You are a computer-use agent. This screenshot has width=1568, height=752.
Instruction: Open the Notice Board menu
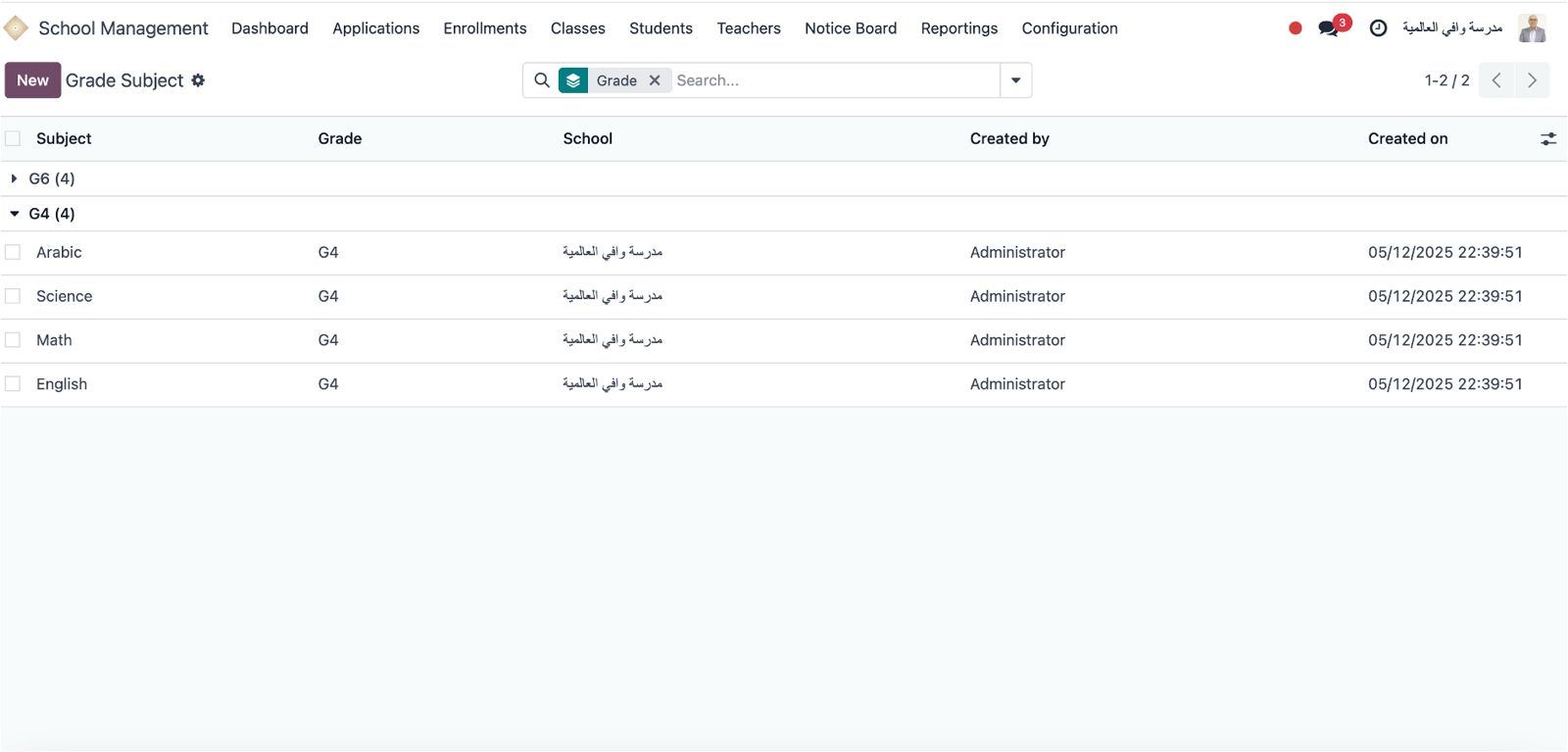coord(851,28)
